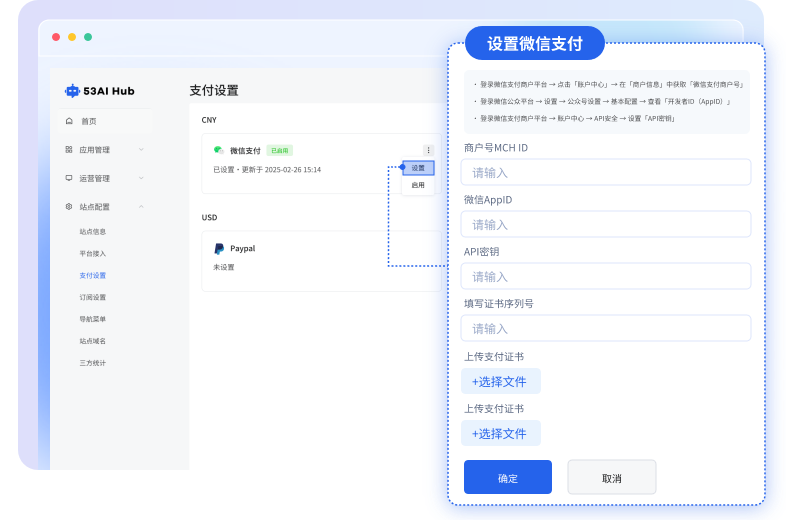The width and height of the screenshot is (805, 520).
Task: Click the API密钥 input field
Action: point(606,276)
